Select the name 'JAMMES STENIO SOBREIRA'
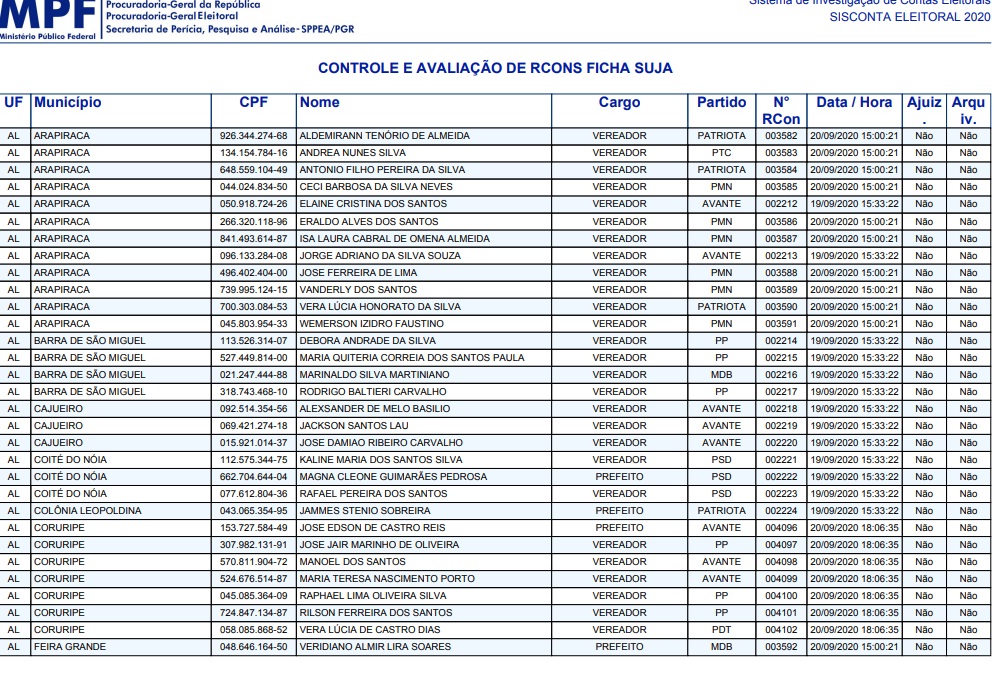 click(365, 511)
